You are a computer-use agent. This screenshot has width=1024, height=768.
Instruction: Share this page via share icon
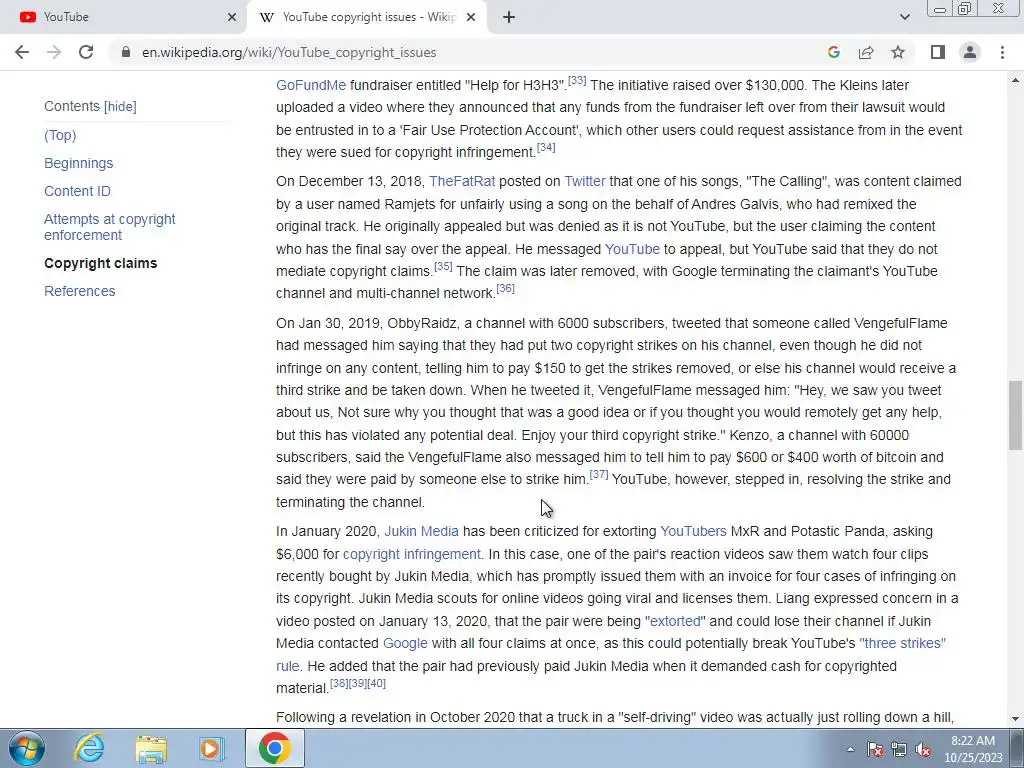click(x=866, y=52)
